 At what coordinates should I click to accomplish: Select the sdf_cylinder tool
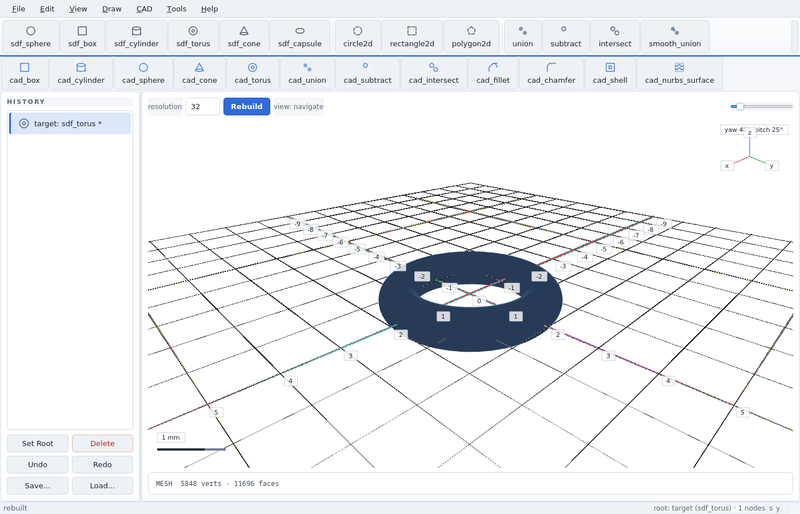136,37
